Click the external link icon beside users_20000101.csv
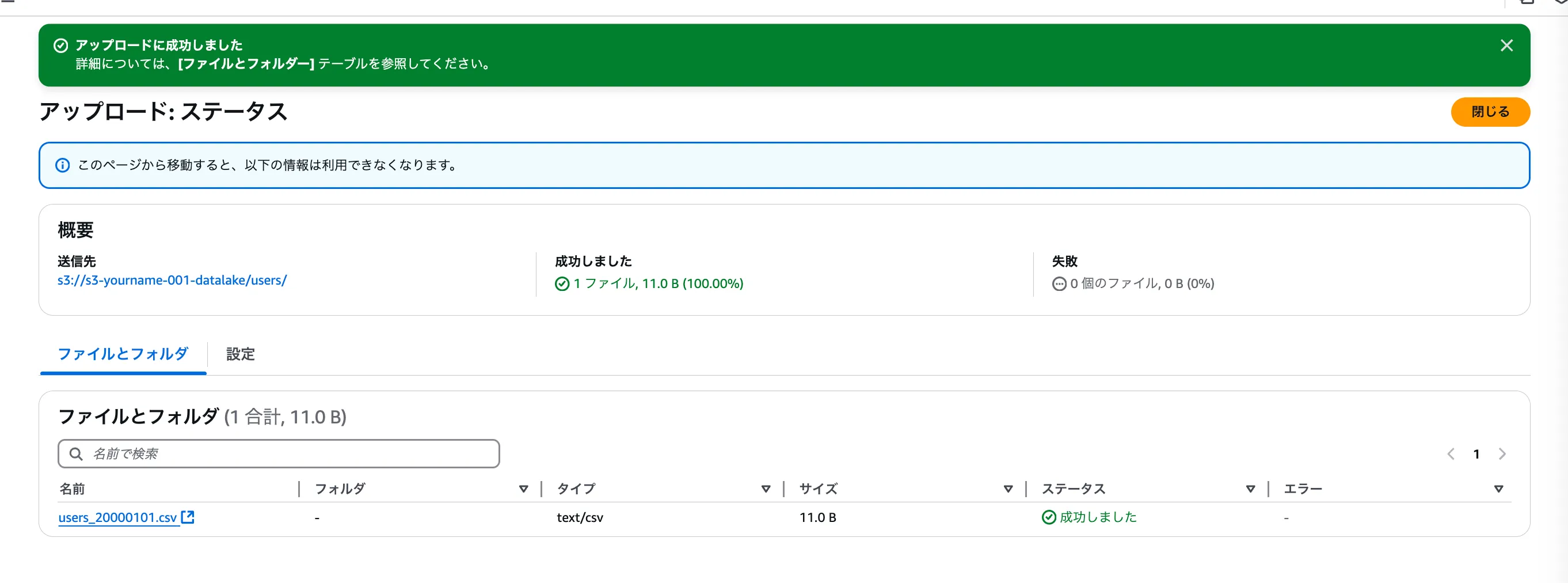 pyautogui.click(x=188, y=517)
